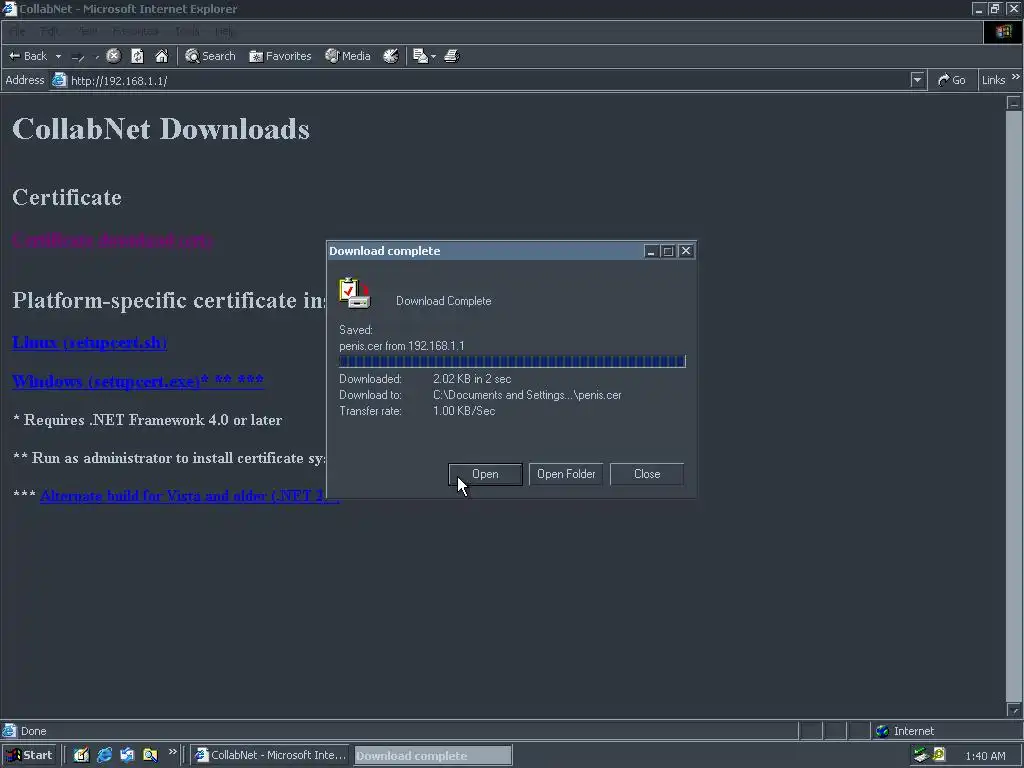
Task: Print the page with the Print icon
Action: [x=452, y=56]
